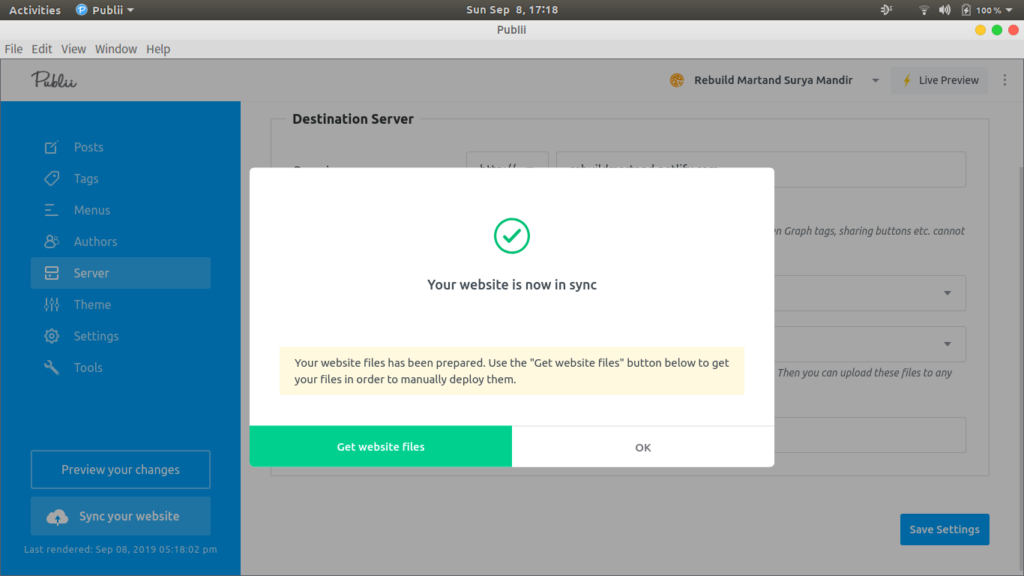The width and height of the screenshot is (1024, 576).
Task: Open the Edit menu
Action: (x=42, y=49)
